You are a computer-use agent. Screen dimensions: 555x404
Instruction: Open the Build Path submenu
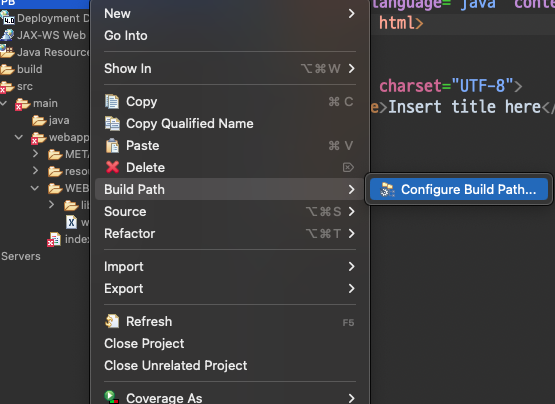(229, 189)
